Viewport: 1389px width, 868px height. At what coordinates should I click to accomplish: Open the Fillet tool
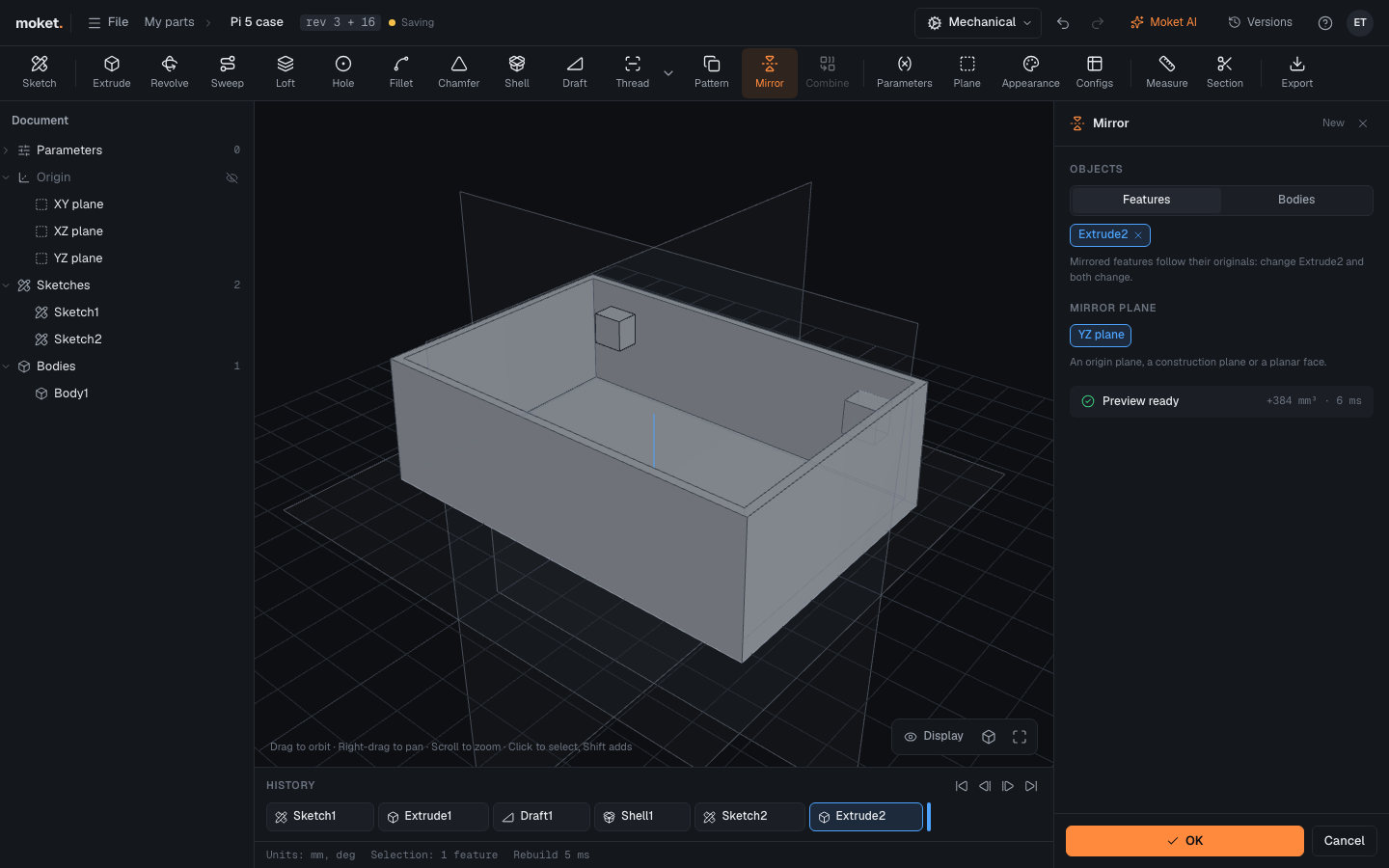coord(401,72)
